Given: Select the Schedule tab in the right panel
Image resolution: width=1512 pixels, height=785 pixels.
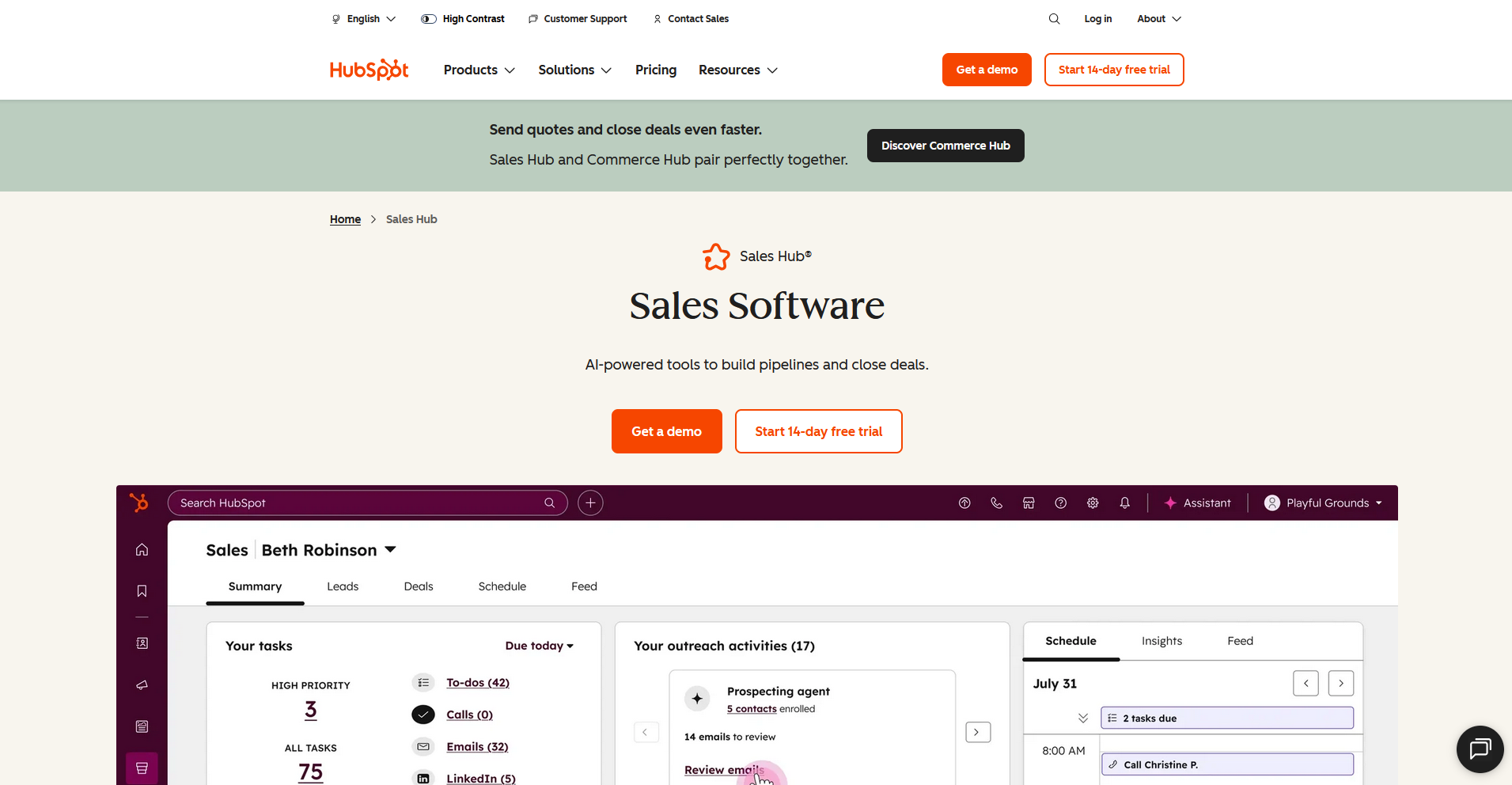Looking at the screenshot, I should coord(1071,641).
